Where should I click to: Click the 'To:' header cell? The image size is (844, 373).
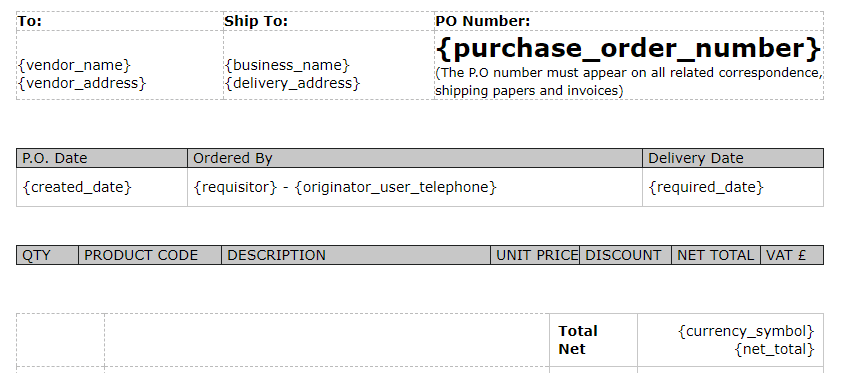point(120,21)
